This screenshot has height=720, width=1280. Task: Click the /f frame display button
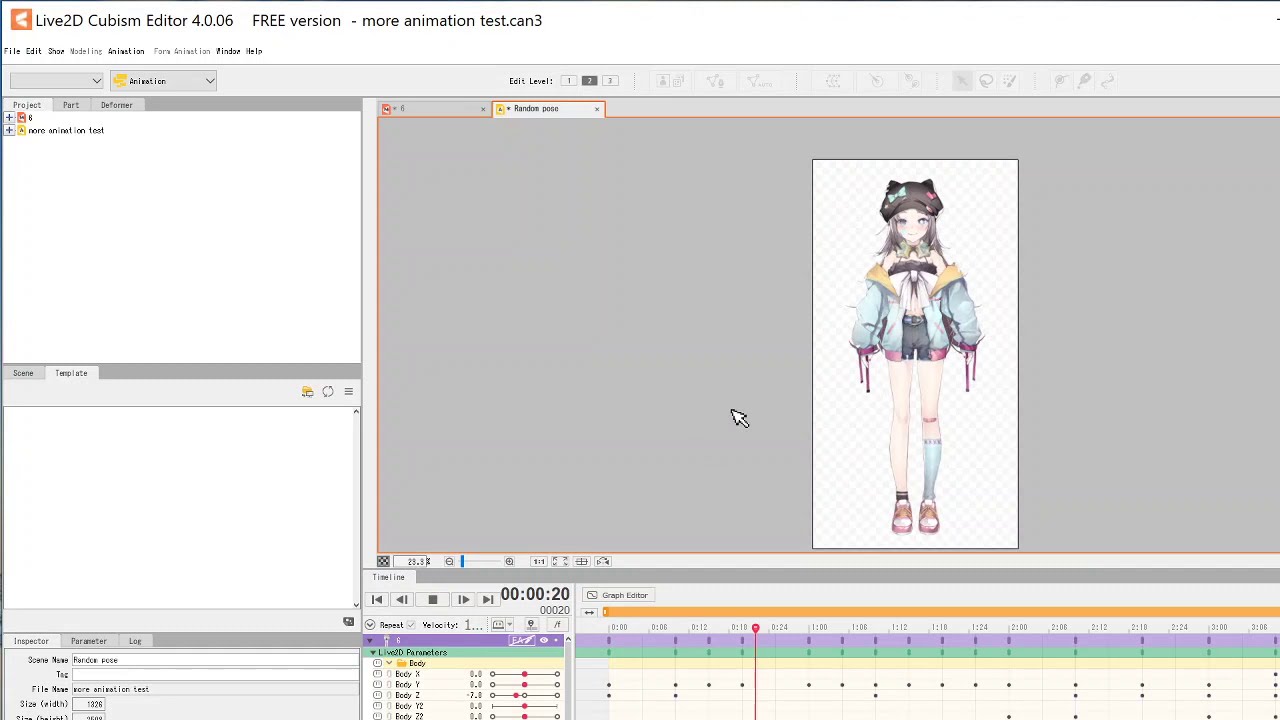pos(557,624)
